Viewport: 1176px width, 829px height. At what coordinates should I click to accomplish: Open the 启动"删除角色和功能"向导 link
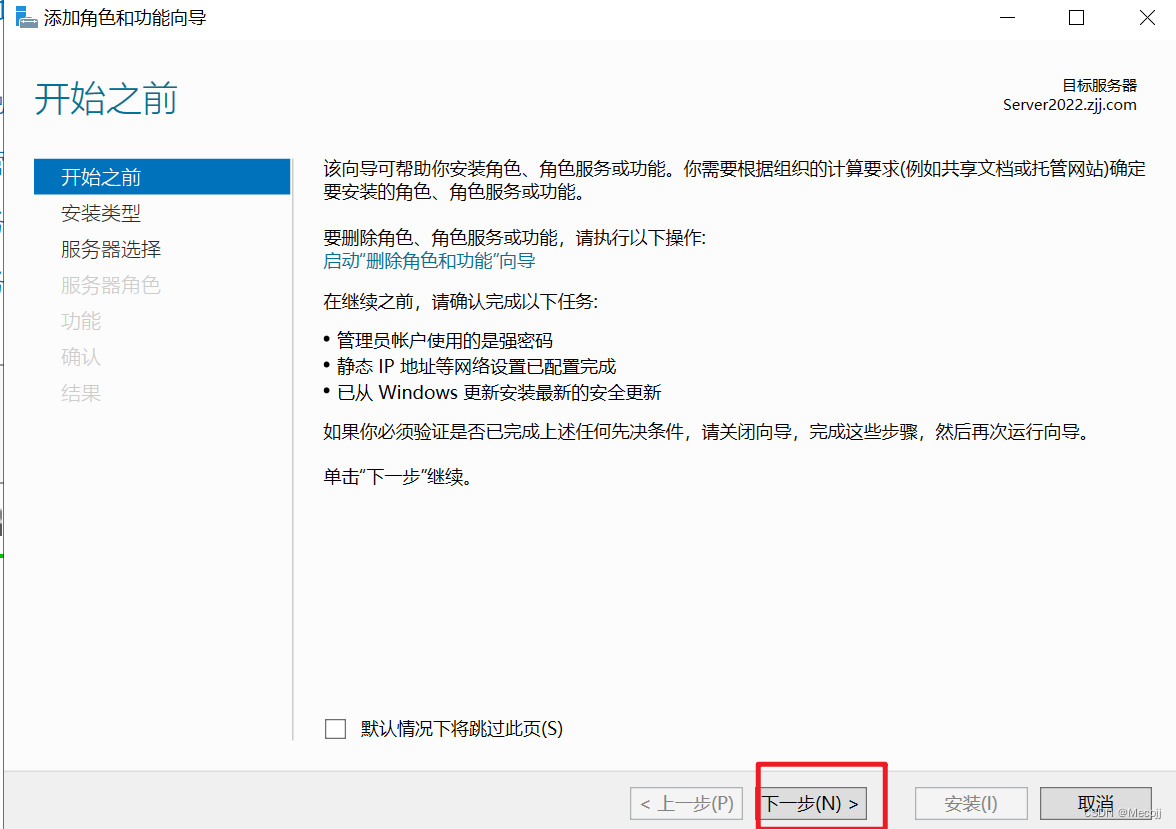point(429,261)
